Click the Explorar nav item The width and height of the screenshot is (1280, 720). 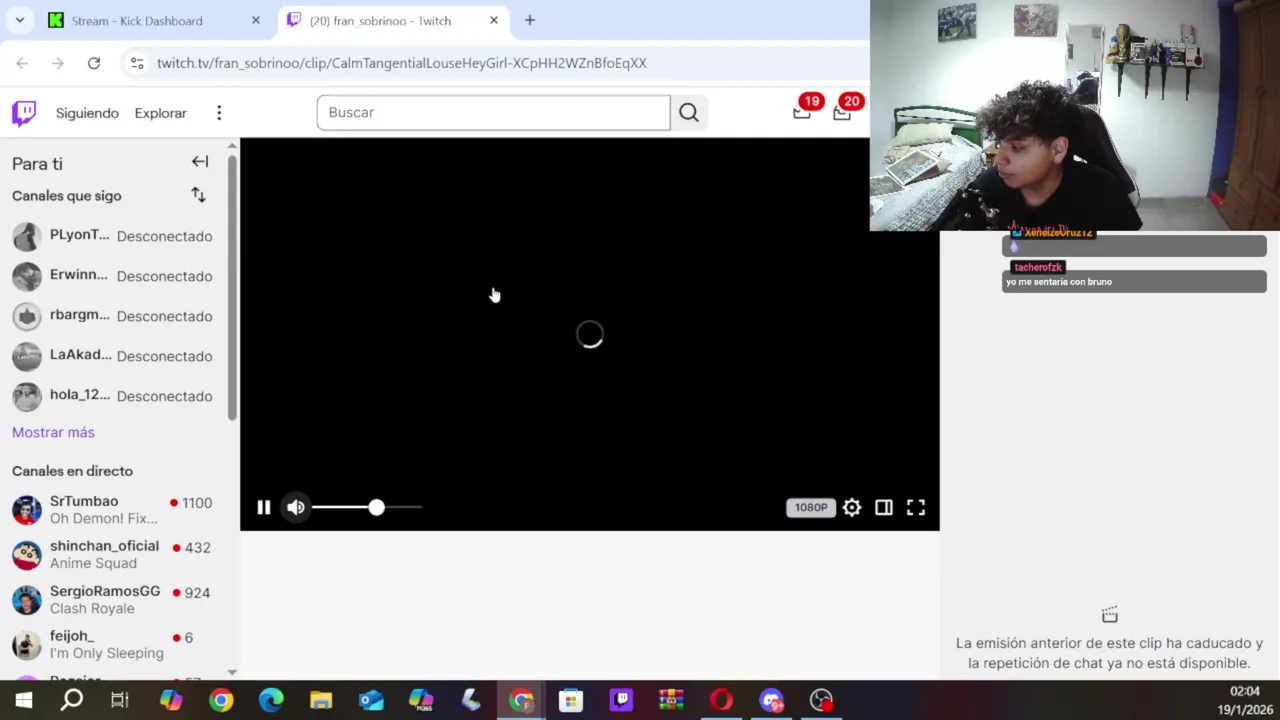pyautogui.click(x=161, y=113)
